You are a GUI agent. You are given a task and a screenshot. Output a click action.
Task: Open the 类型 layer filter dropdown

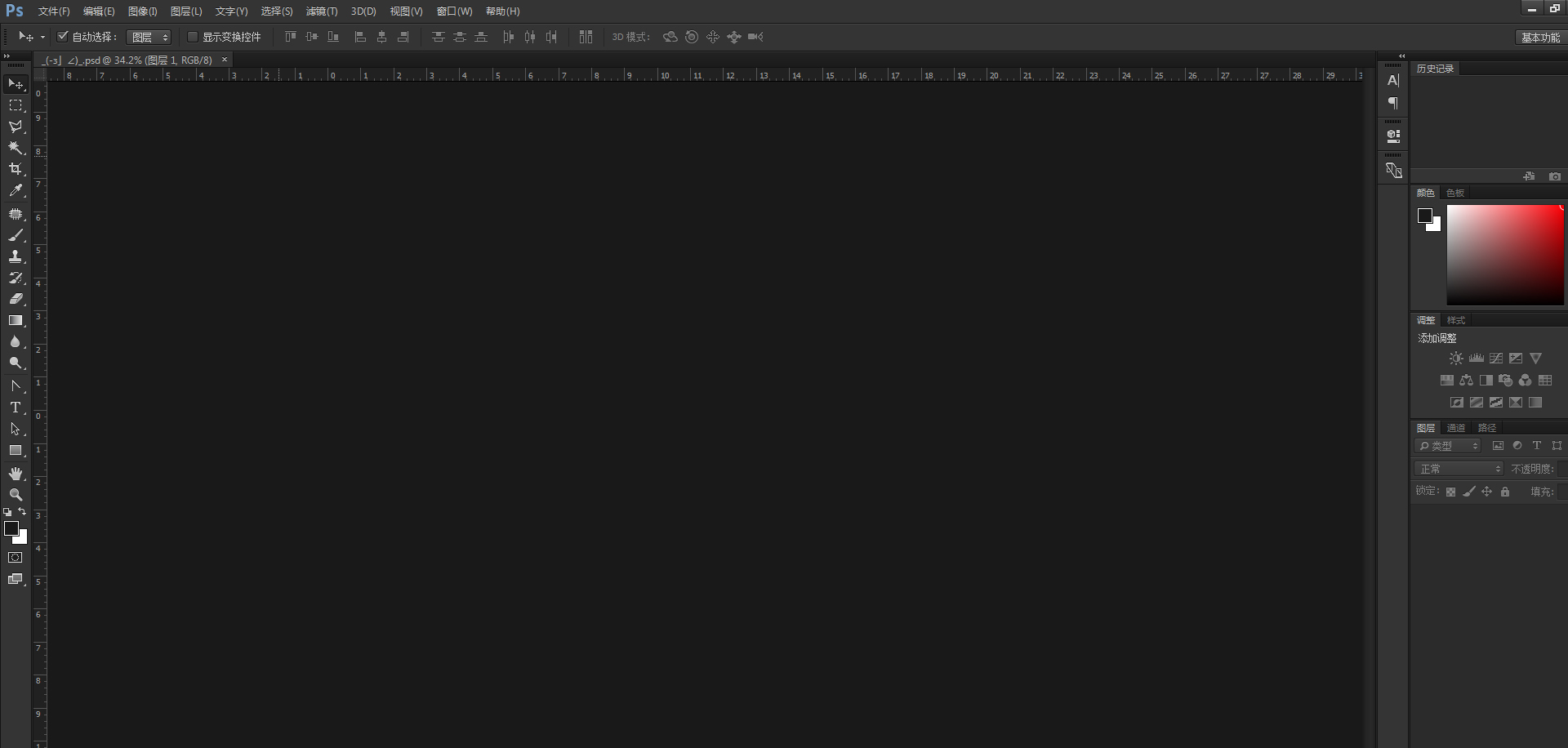coord(1448,446)
